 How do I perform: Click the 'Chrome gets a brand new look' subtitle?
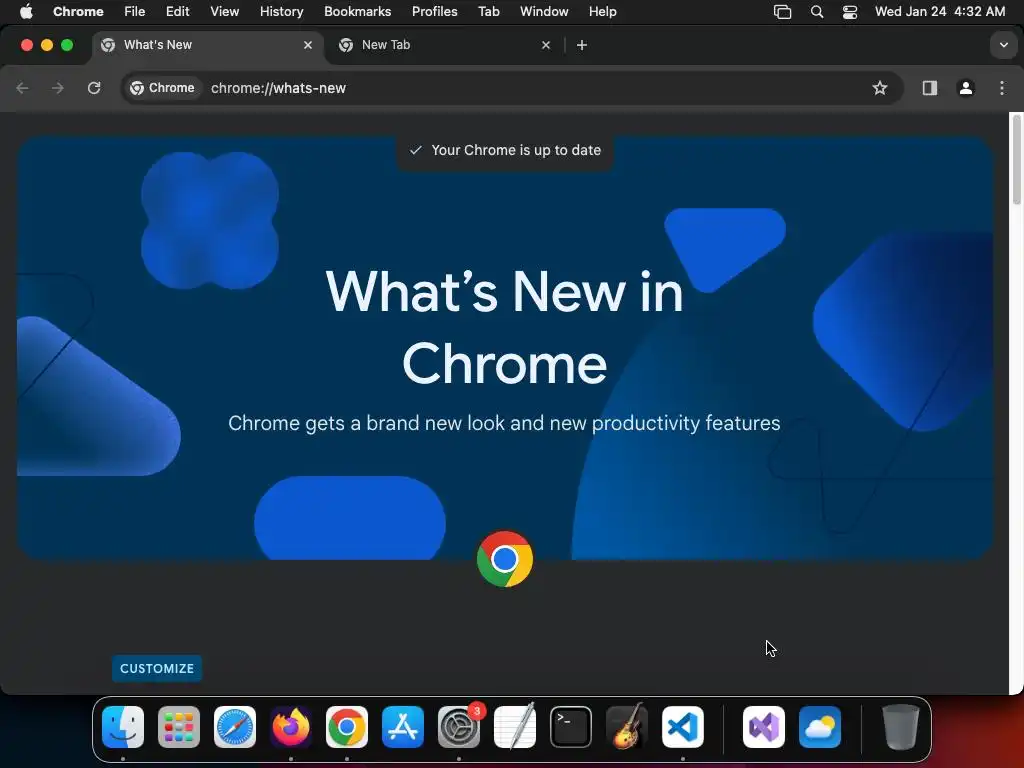pos(504,423)
